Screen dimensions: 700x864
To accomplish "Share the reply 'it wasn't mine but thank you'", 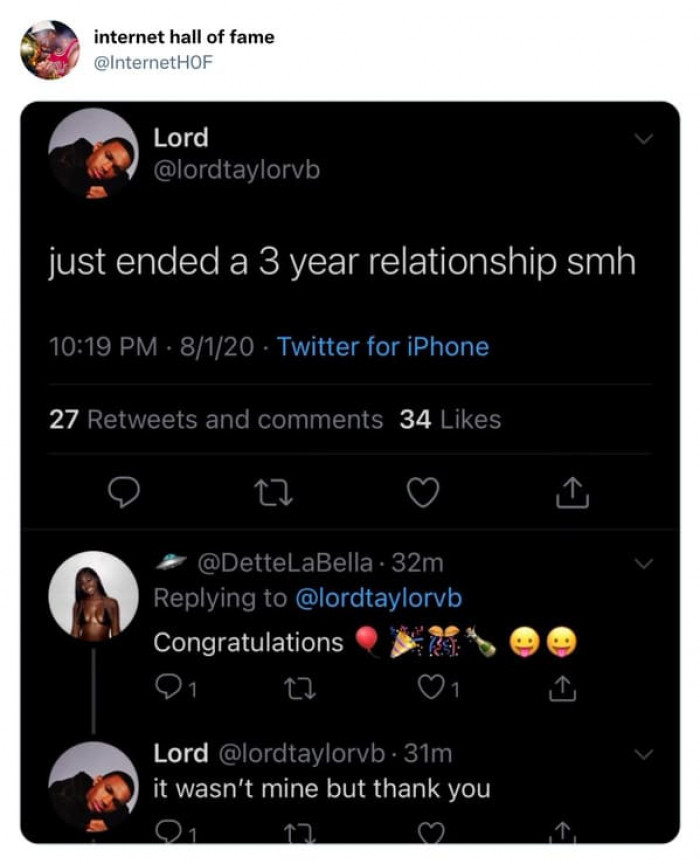I will click(563, 832).
